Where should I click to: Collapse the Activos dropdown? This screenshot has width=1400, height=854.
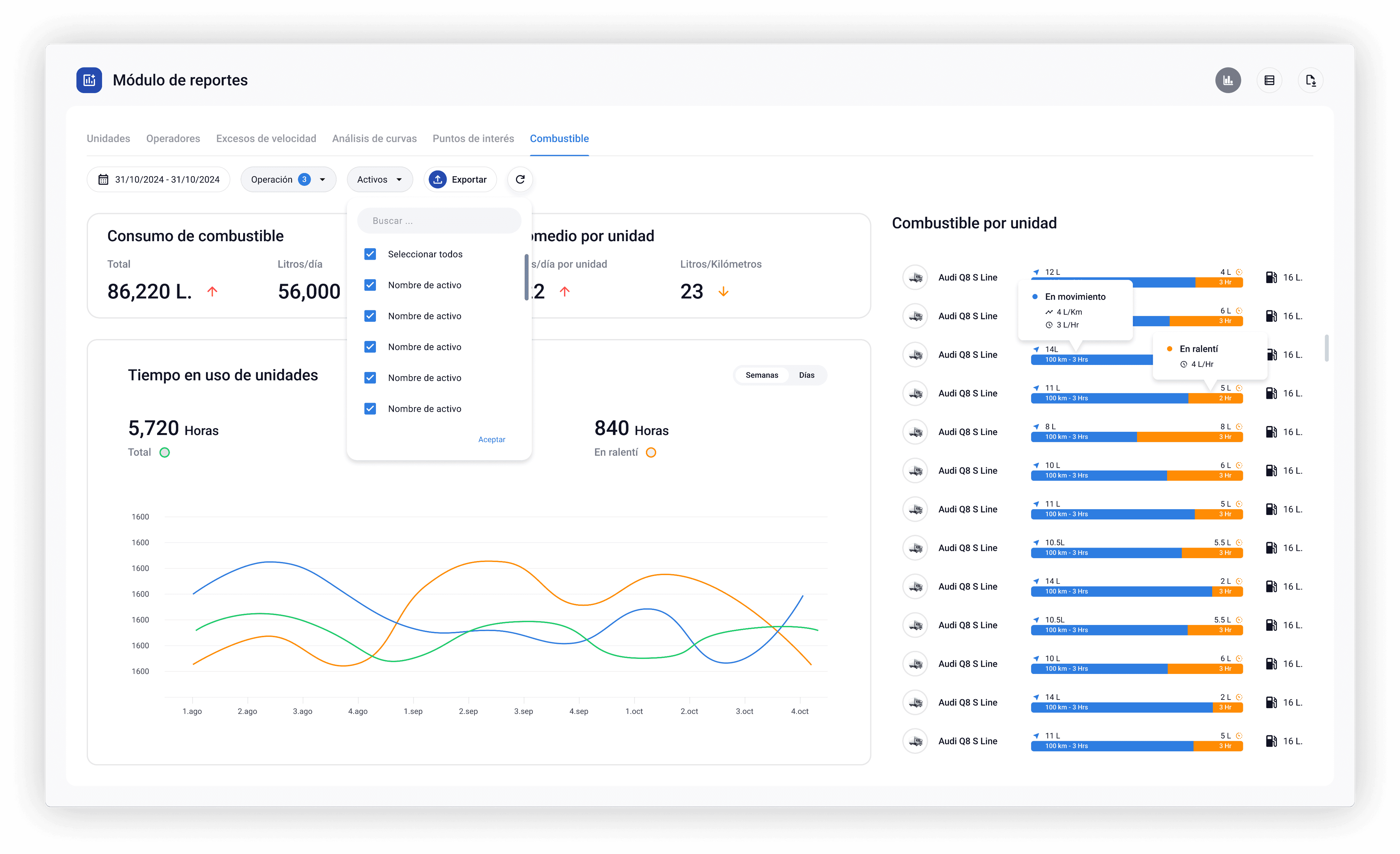[x=379, y=179]
